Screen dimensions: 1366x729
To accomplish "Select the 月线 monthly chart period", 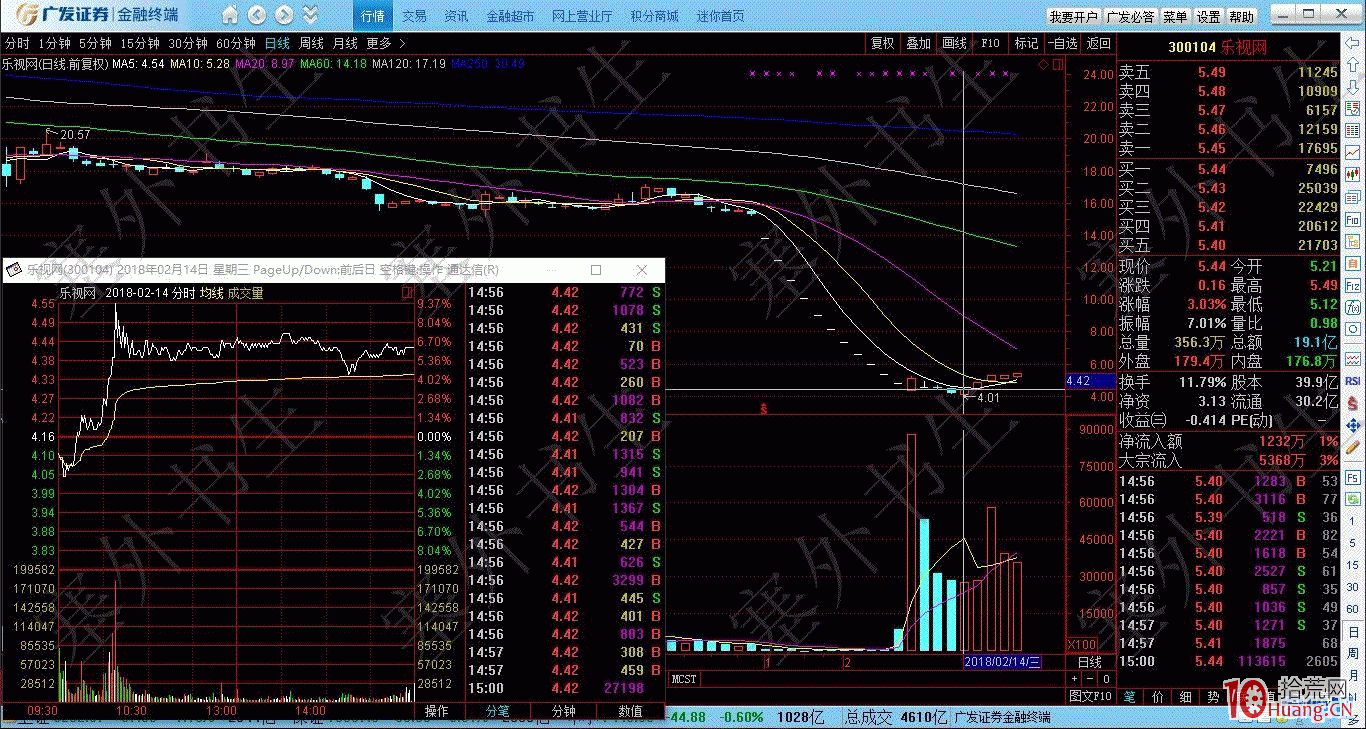I will coord(345,44).
